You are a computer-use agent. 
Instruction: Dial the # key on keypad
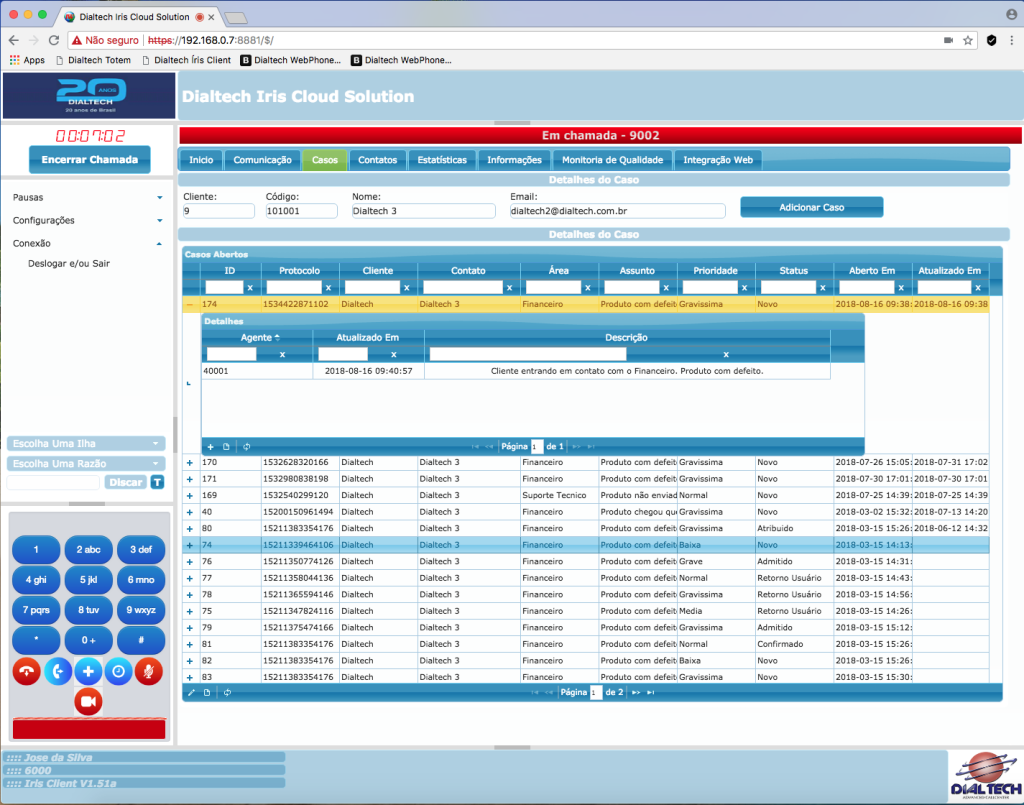point(141,640)
